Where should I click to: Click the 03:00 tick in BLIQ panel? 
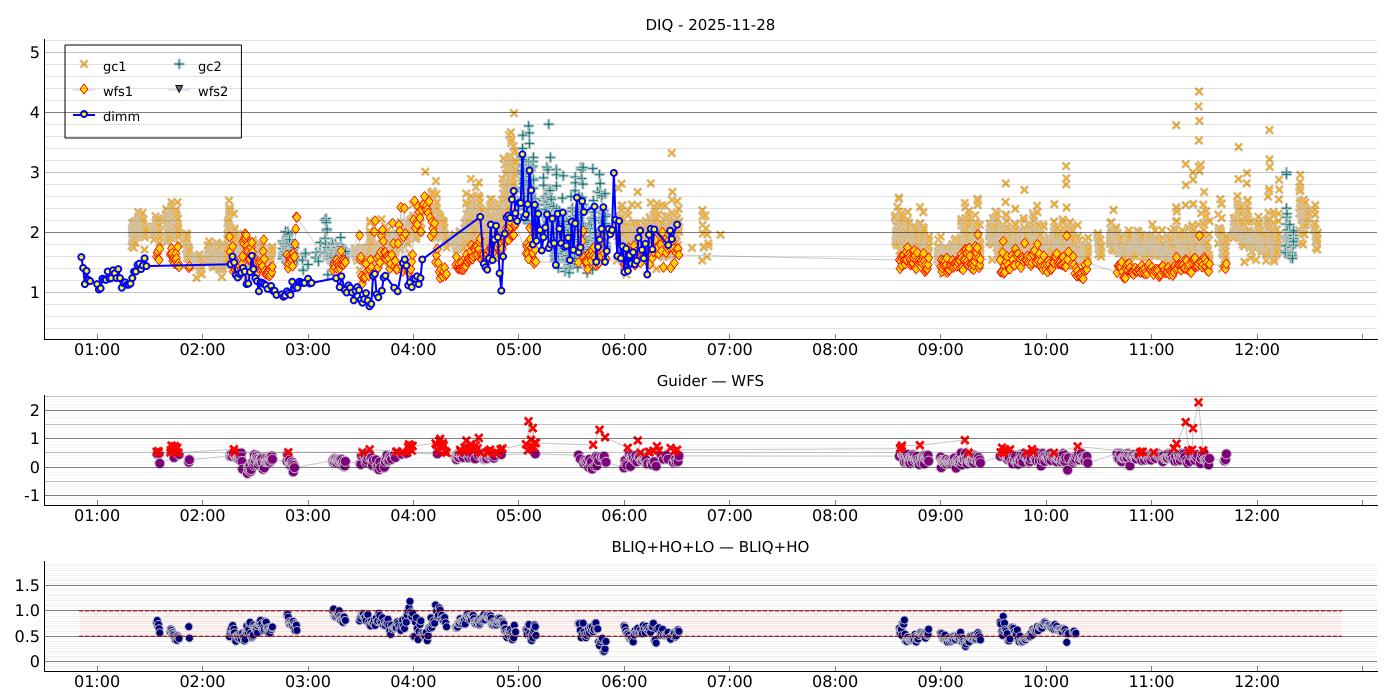coord(308,682)
